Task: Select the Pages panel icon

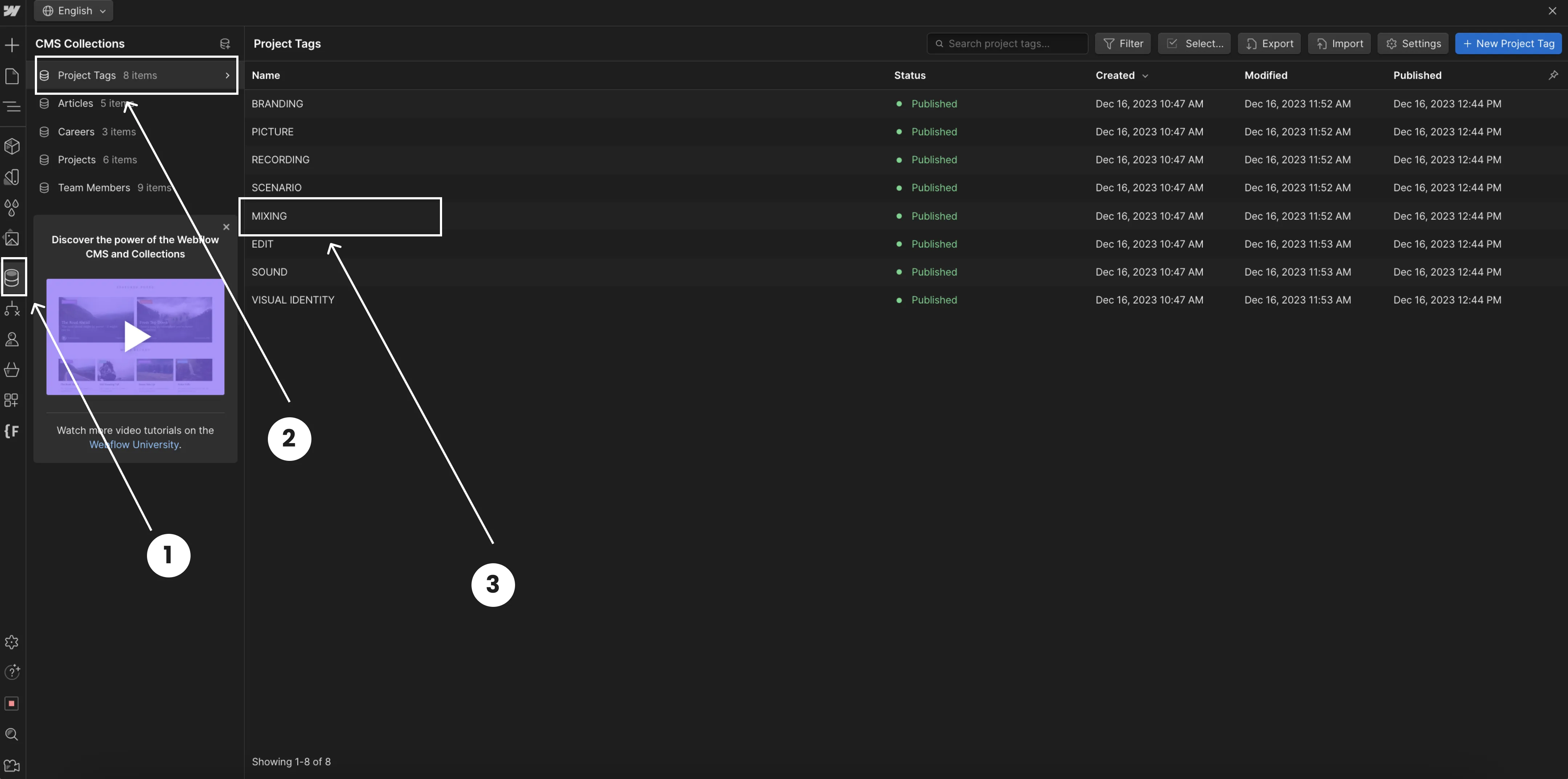Action: tap(12, 76)
